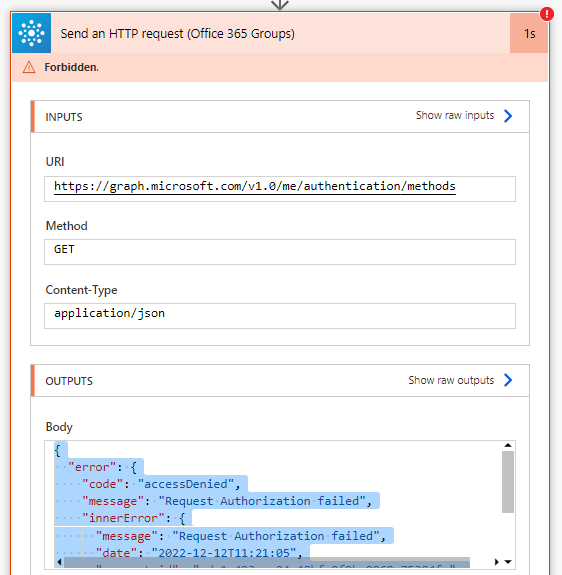Expand the OUTPUTS section header

click(280, 381)
